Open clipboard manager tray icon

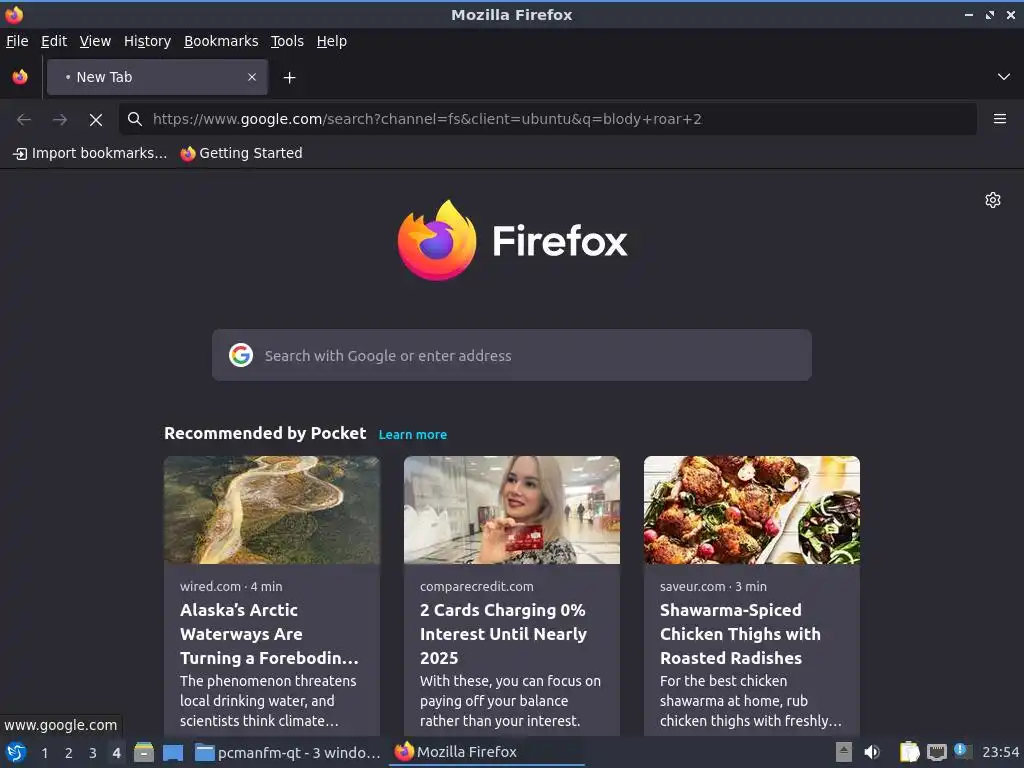click(909, 752)
